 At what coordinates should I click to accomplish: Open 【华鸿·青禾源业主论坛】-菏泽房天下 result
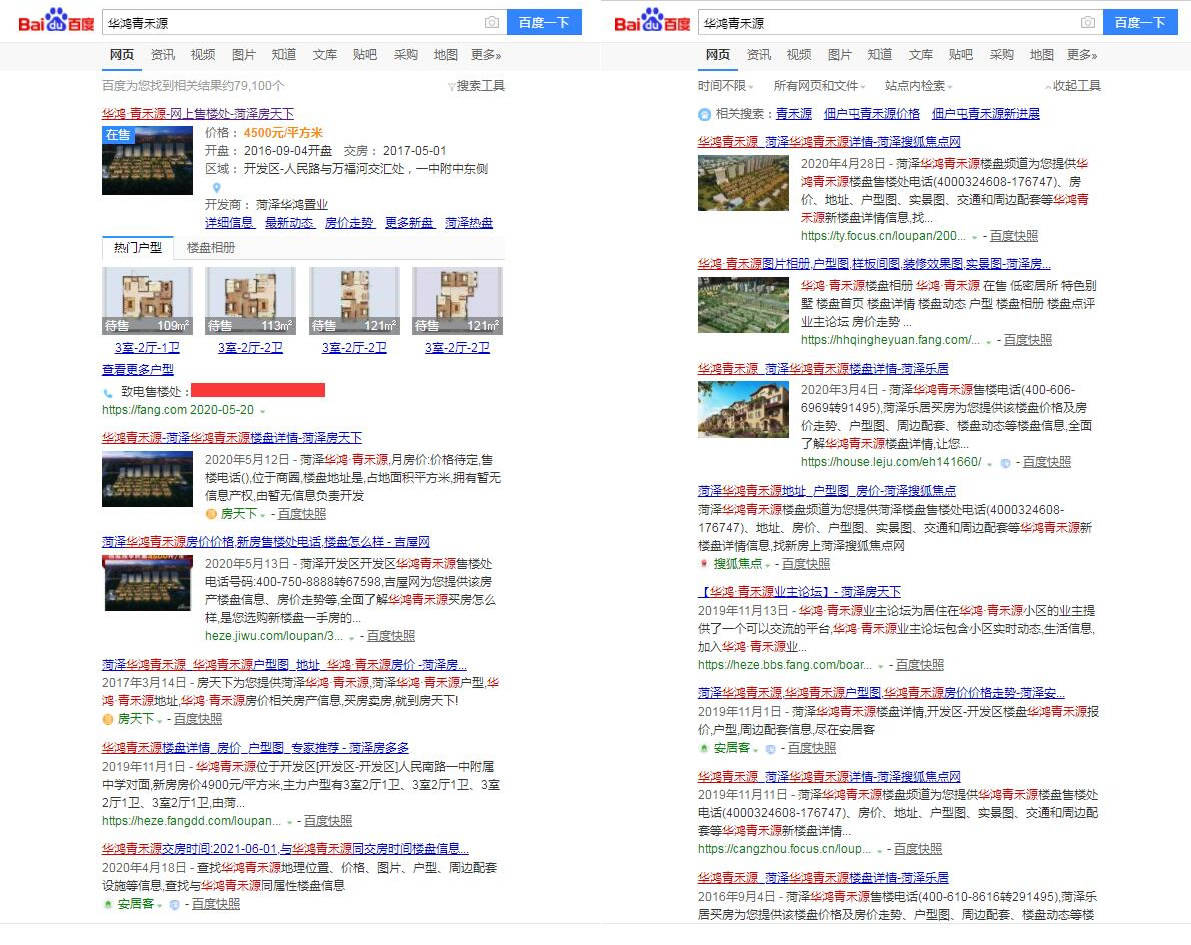point(799,591)
